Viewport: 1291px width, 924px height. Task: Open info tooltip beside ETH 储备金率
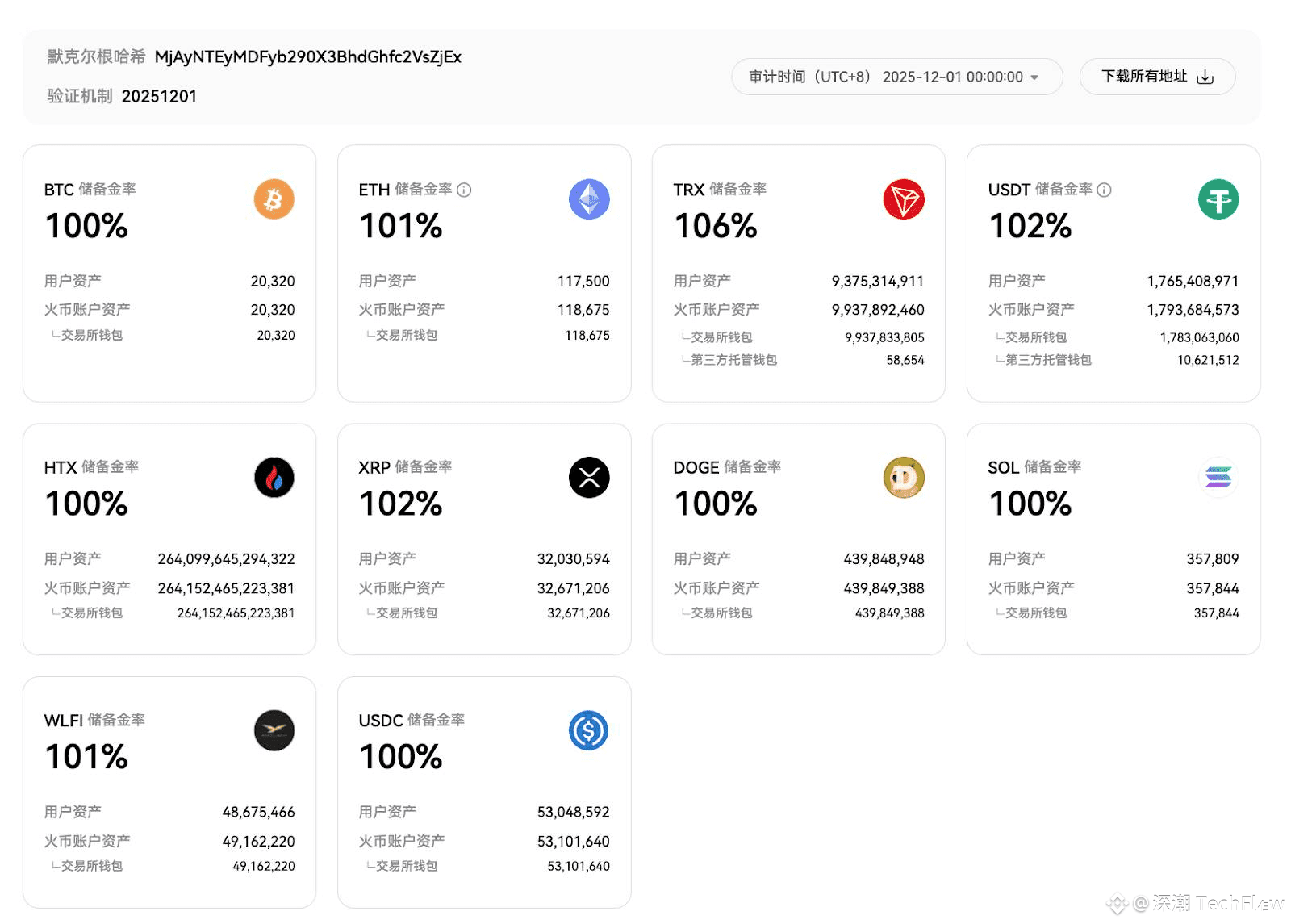[x=464, y=190]
